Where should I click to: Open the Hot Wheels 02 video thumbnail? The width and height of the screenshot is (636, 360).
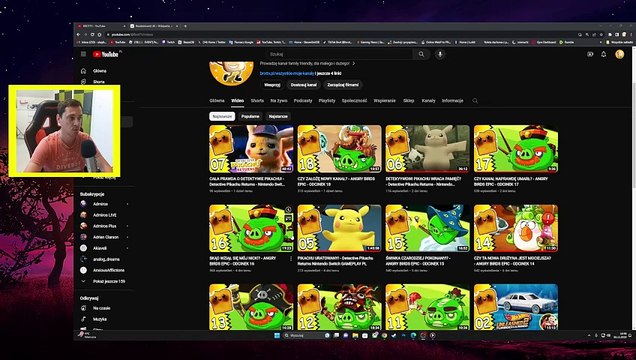516,307
